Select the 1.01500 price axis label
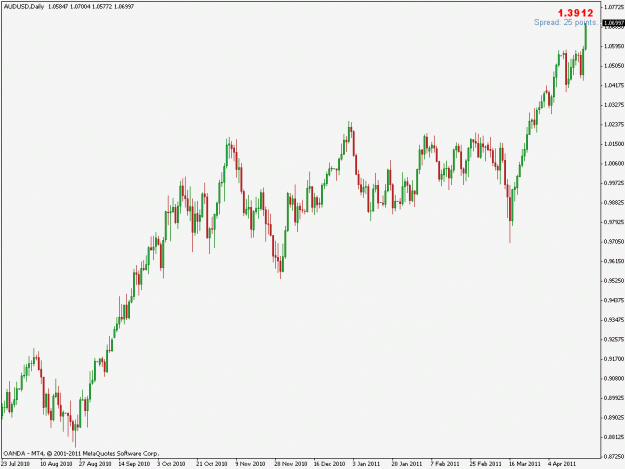 614,144
